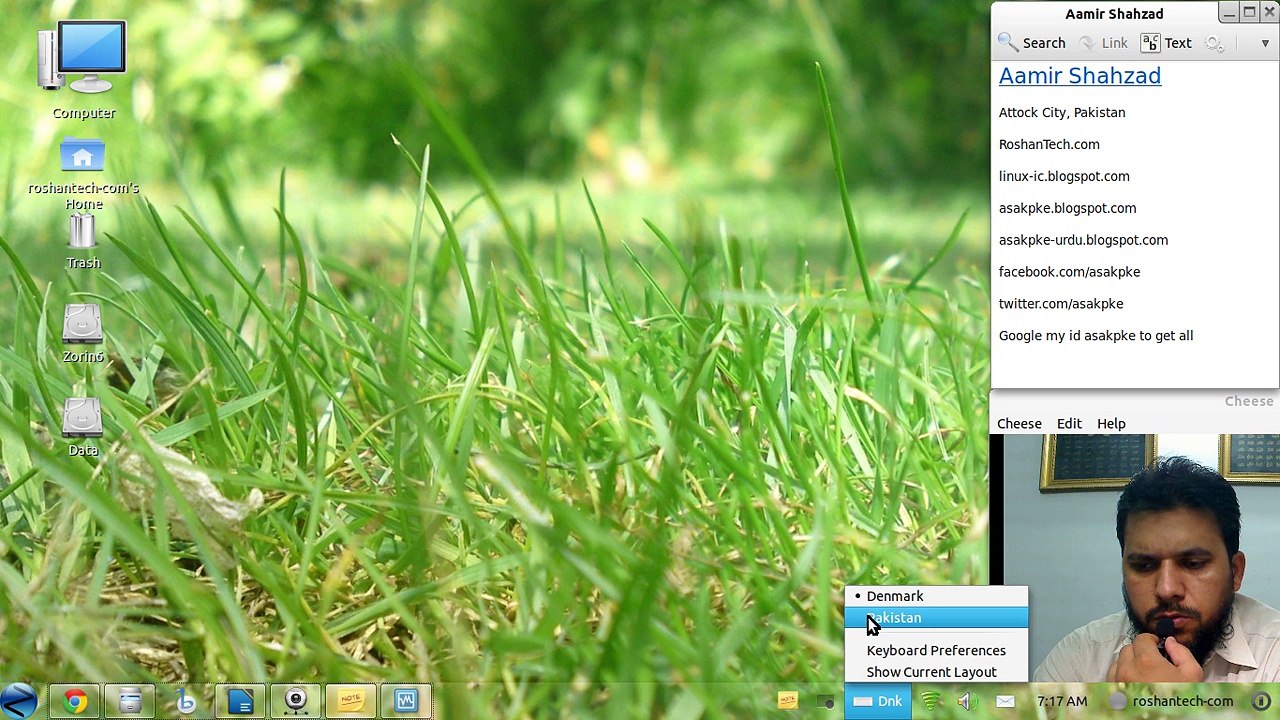Click the blue 'b' taskbar app
This screenshot has height=720, width=1280.
[x=185, y=702]
